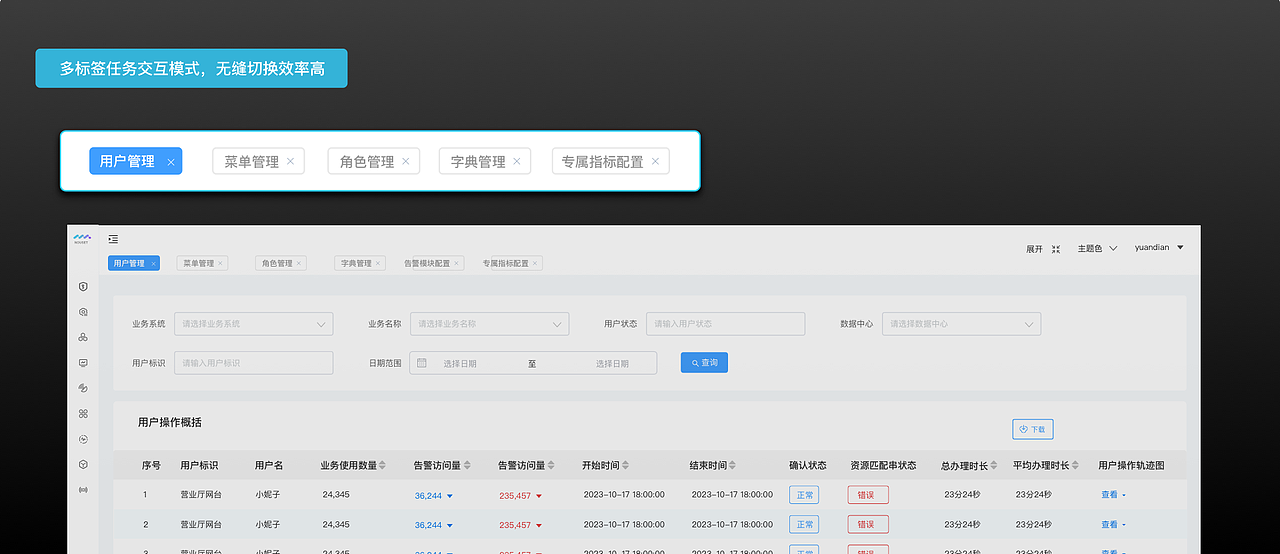Sort the 告警访问量 column beside 开始时间
1280x554 pixels.
551,465
